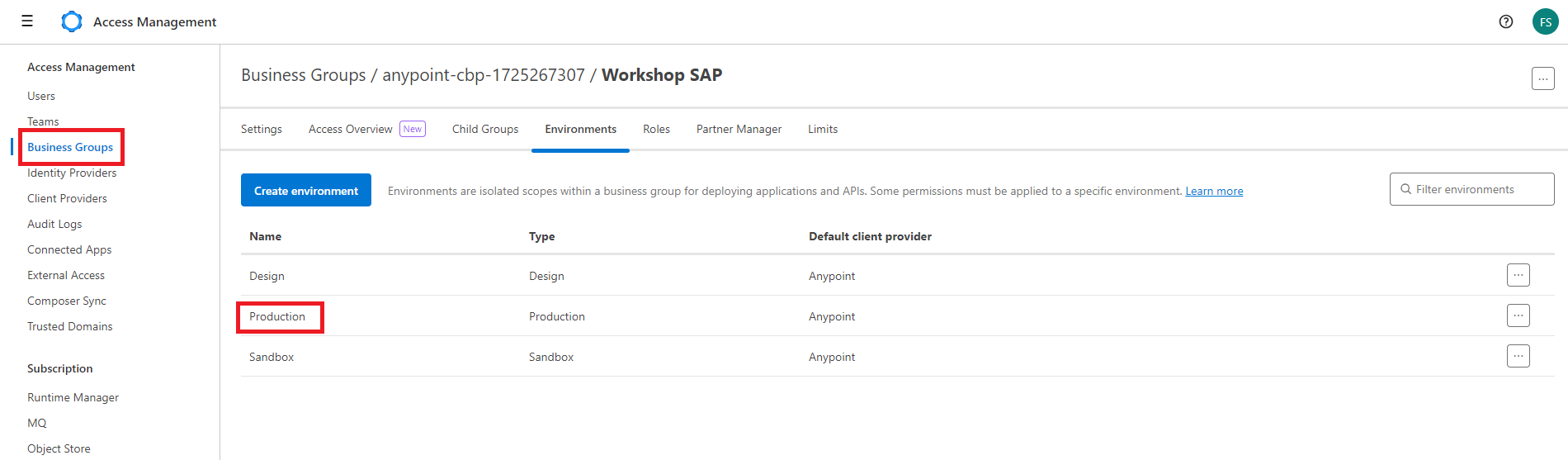Select Audit Logs in the sidebar
1568x460 pixels.
[x=54, y=224]
